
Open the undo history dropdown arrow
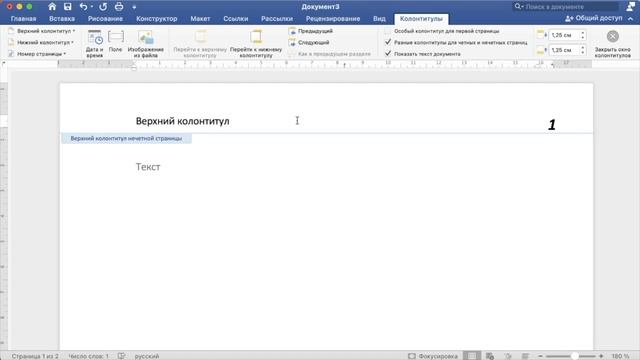pyautogui.click(x=91, y=7)
